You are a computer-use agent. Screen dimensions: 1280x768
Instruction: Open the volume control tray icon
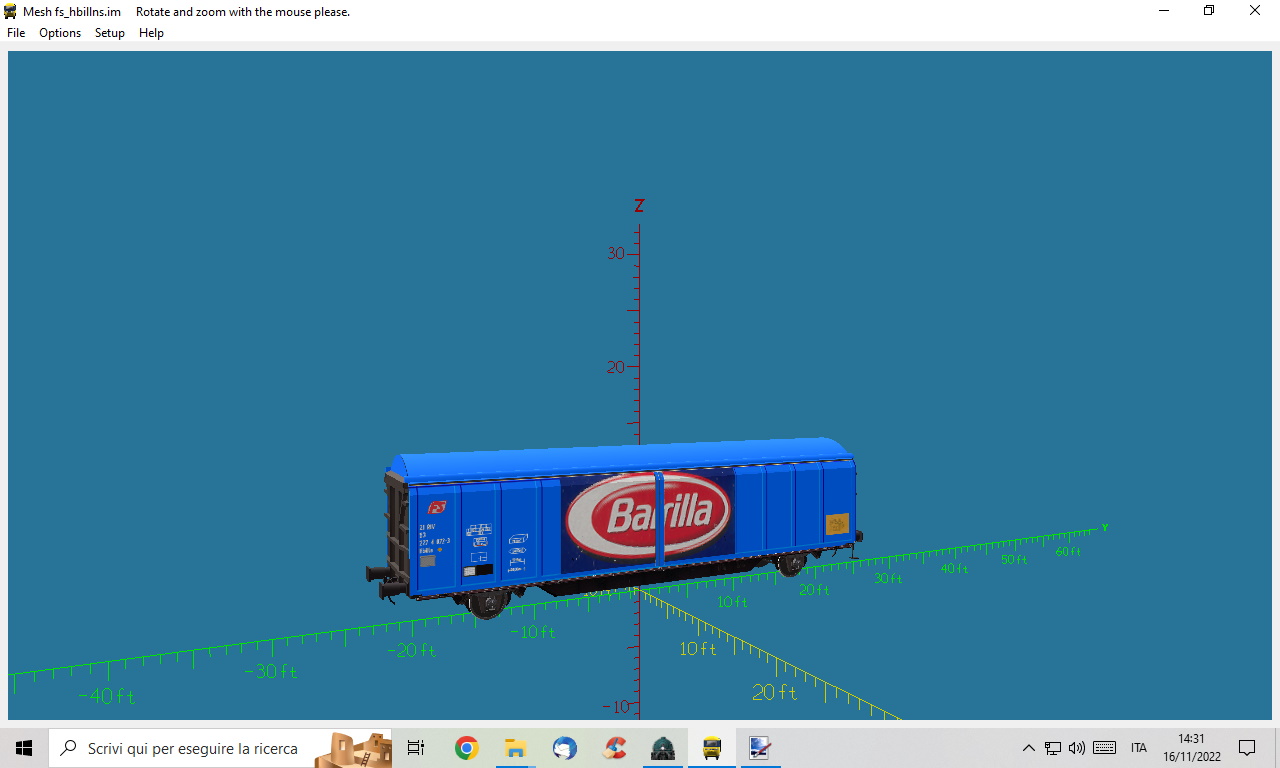pyautogui.click(x=1077, y=748)
